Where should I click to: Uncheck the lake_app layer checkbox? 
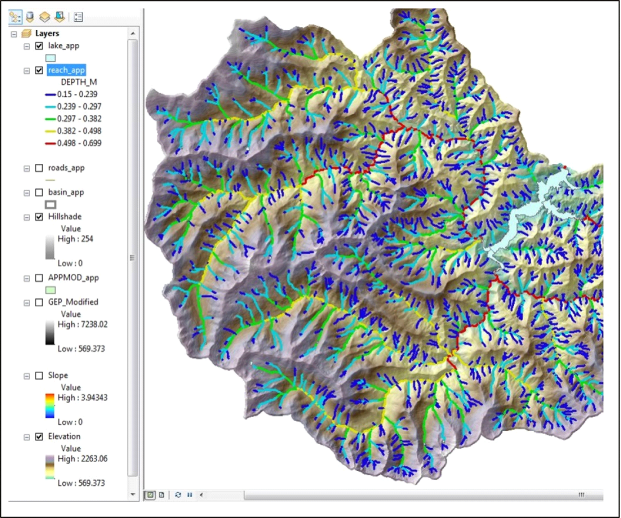pos(39,46)
